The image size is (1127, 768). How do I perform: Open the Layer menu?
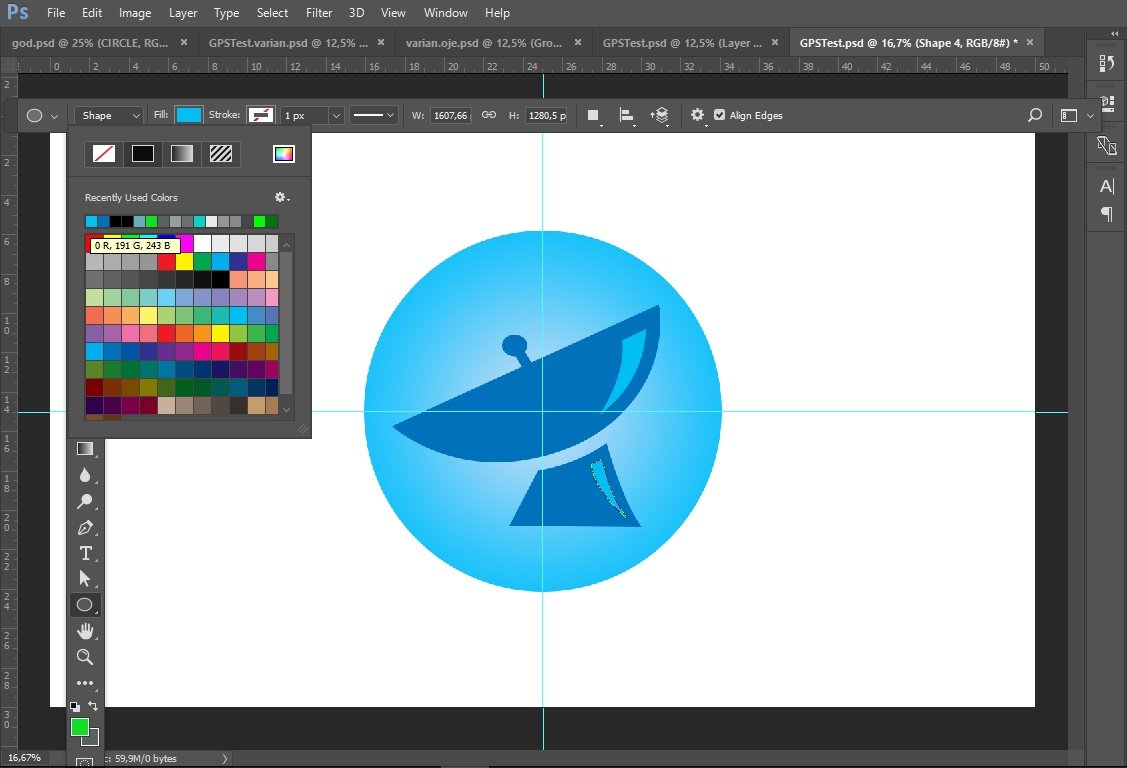(183, 13)
